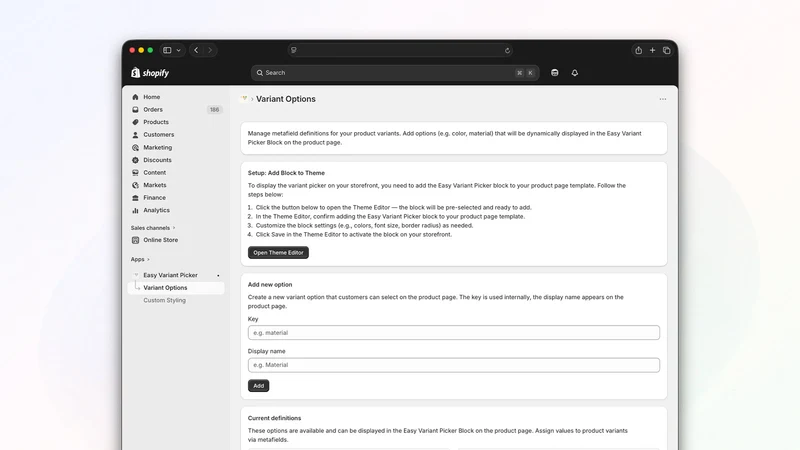Click the store icon next to search
Screen dimensions: 800x450
click(555, 73)
